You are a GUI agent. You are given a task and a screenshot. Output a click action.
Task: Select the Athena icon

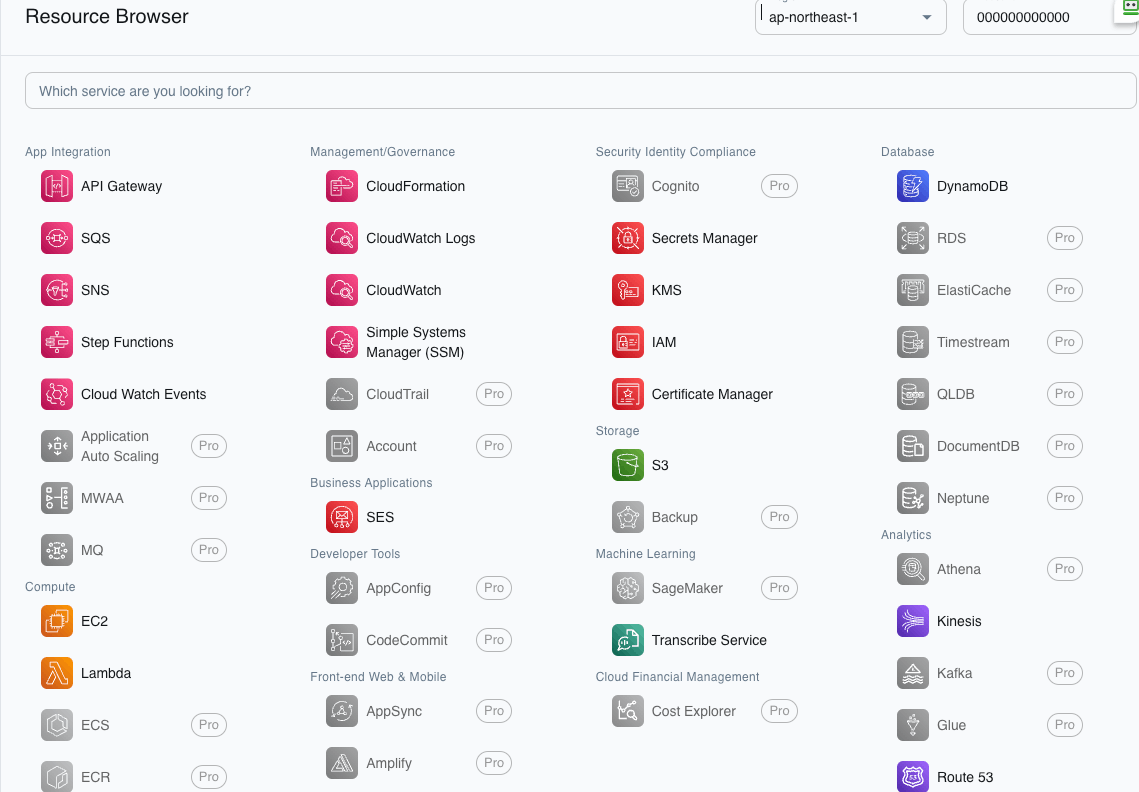click(913, 569)
